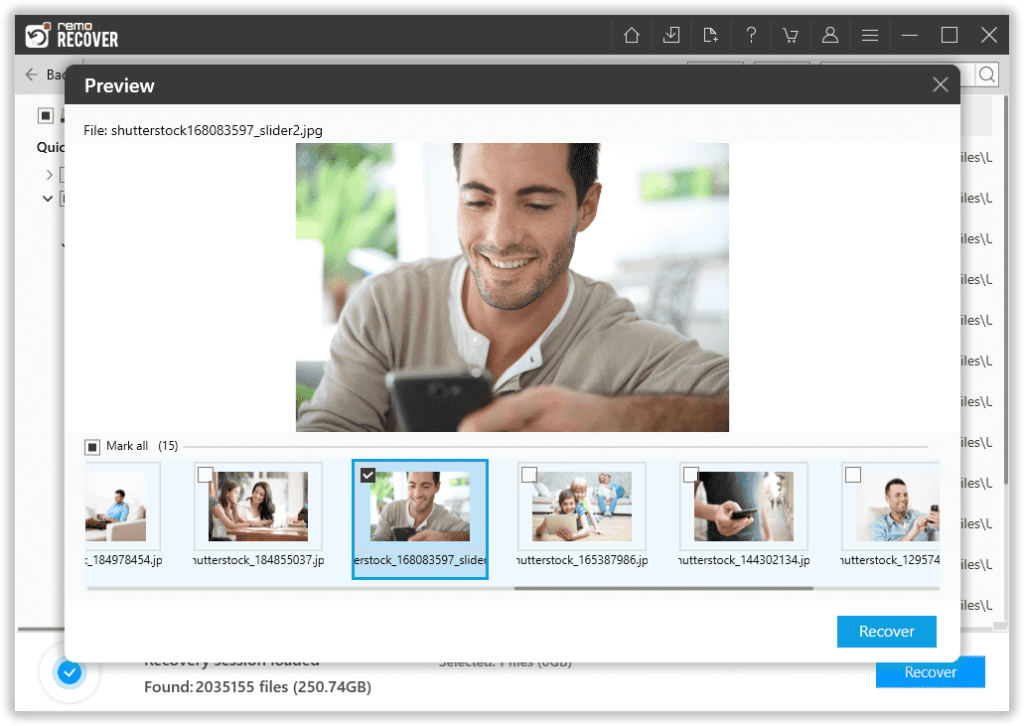Collapse the expanded tree node chevron
The image size is (1024, 726).
(48, 199)
